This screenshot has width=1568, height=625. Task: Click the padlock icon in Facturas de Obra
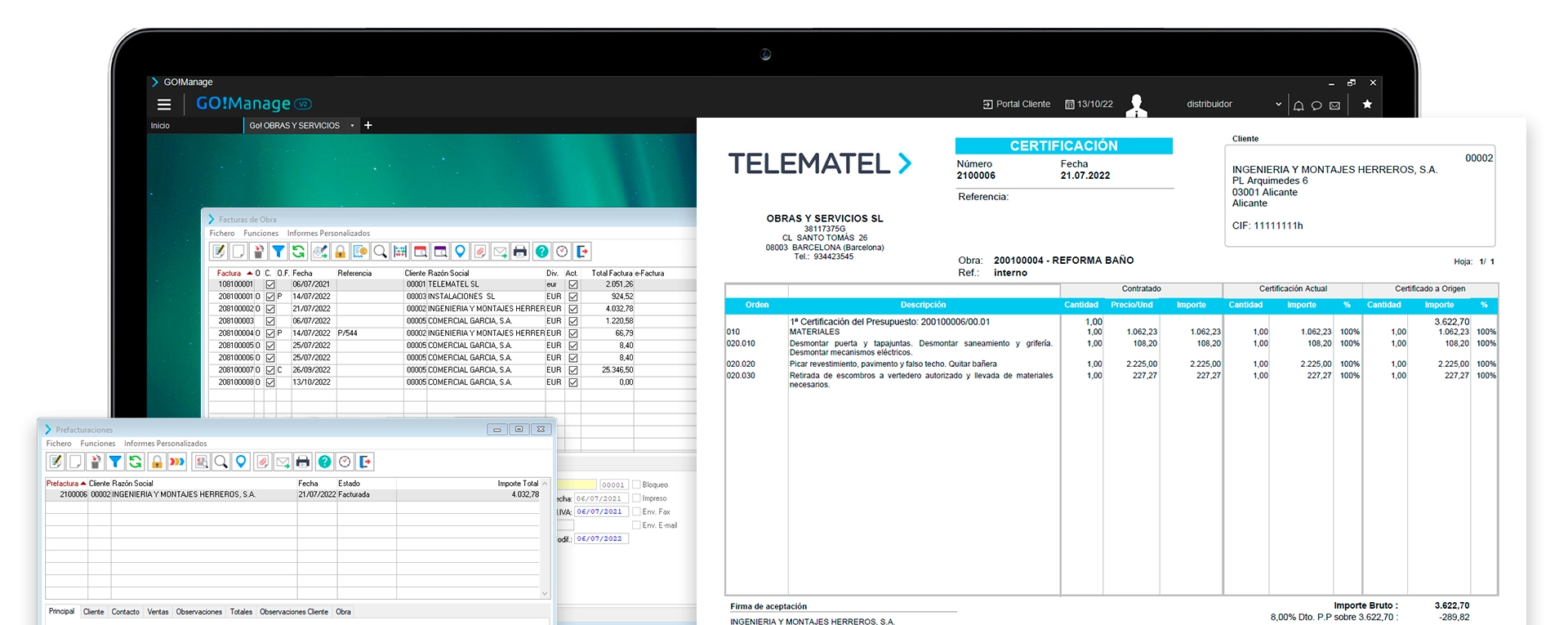click(340, 252)
